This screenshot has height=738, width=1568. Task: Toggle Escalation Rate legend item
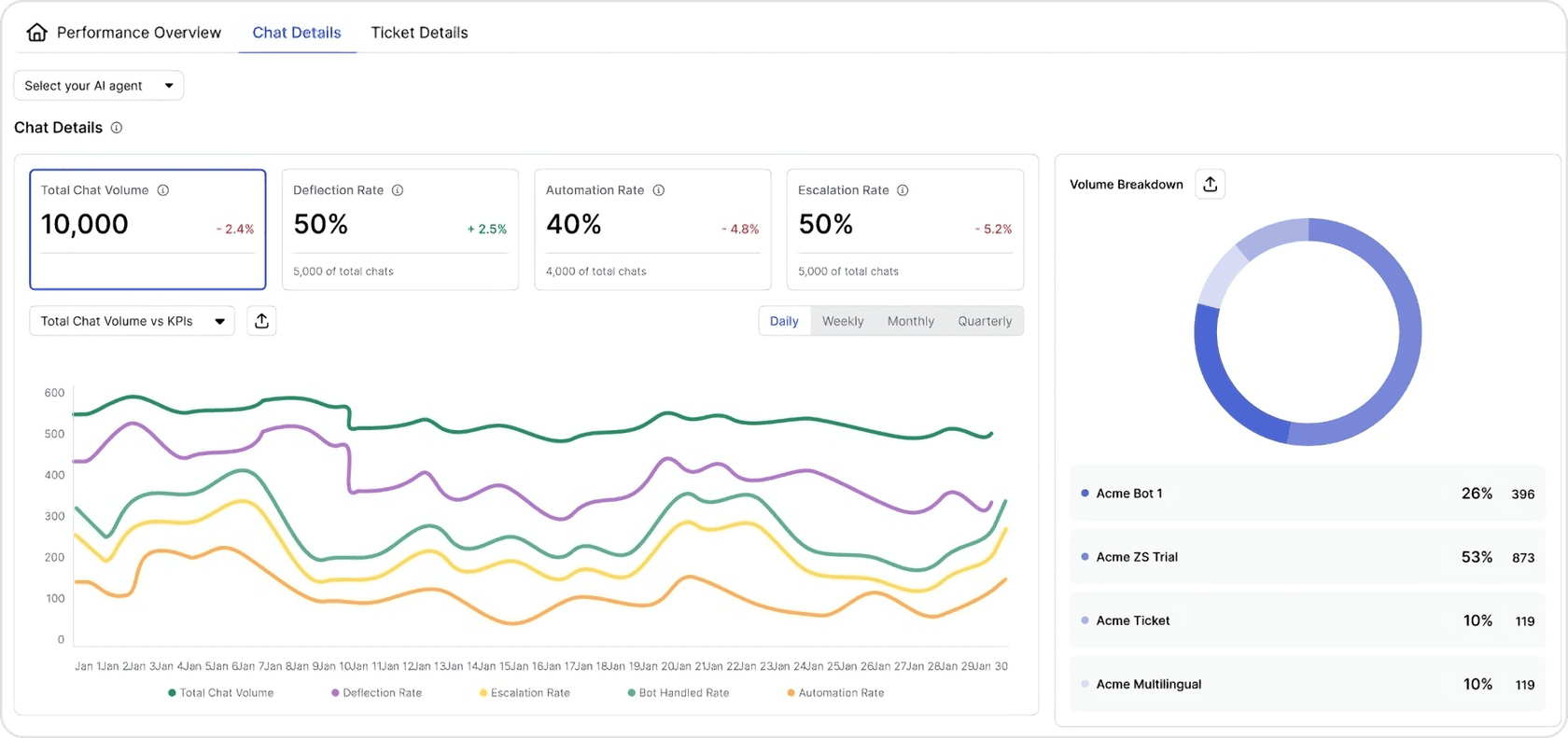525,693
